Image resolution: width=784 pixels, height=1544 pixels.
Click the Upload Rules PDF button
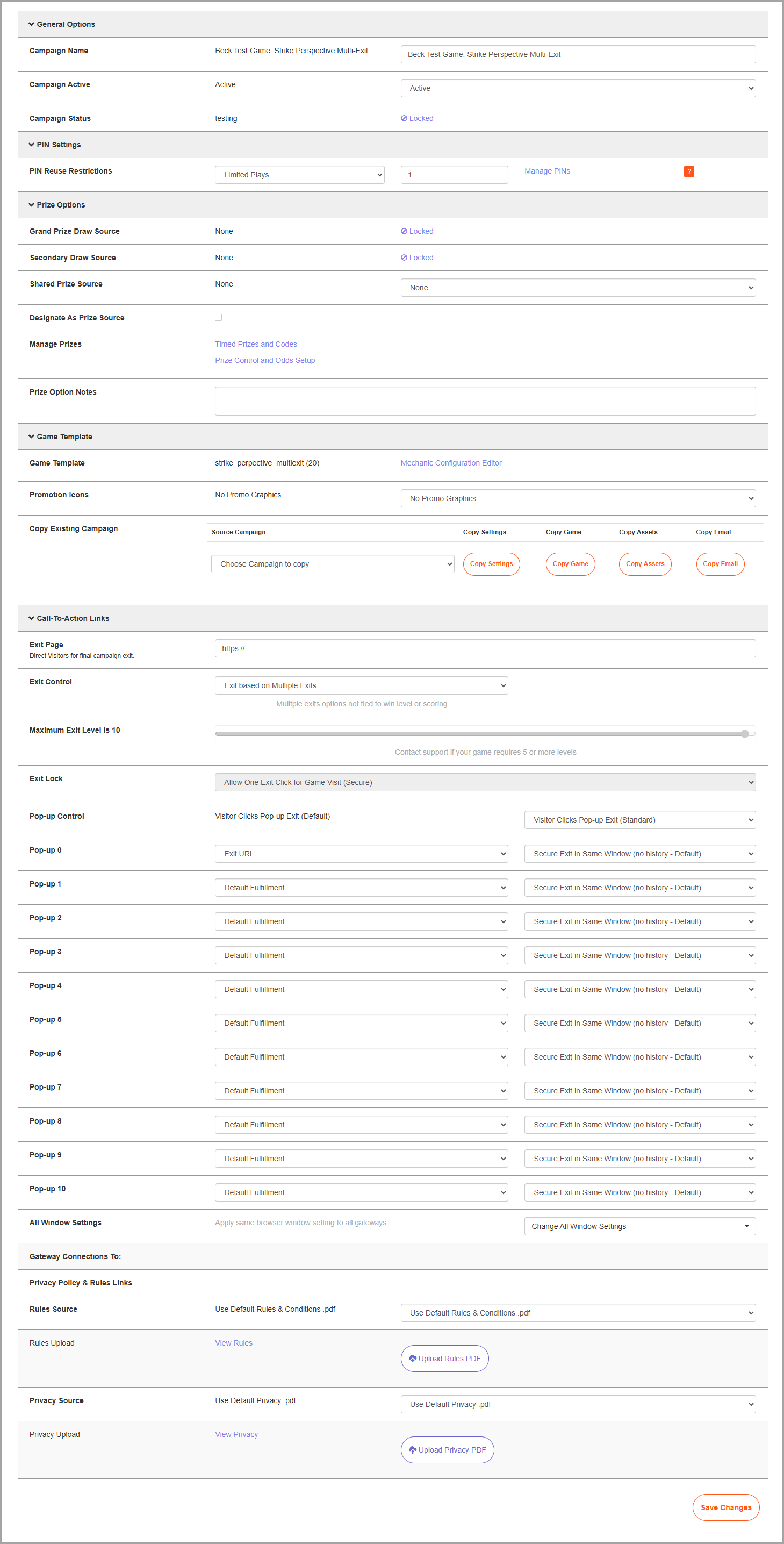coord(444,1359)
